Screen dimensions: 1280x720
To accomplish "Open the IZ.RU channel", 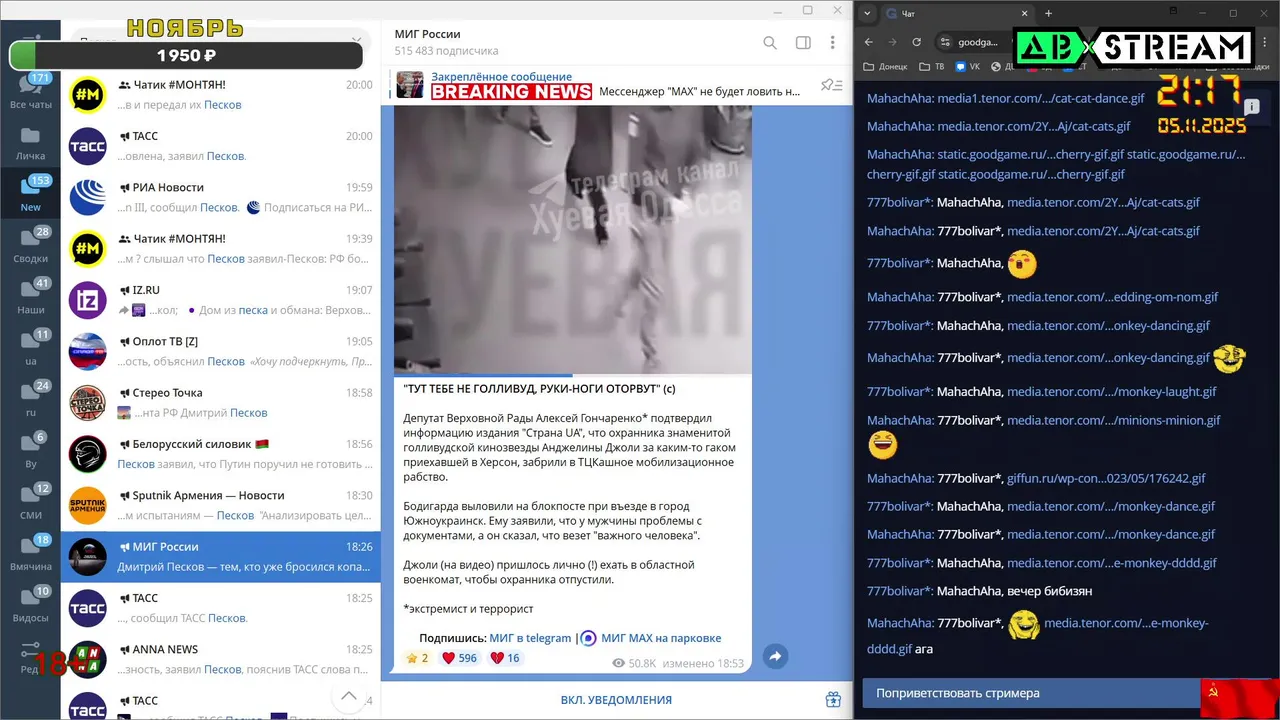I will tap(221, 300).
